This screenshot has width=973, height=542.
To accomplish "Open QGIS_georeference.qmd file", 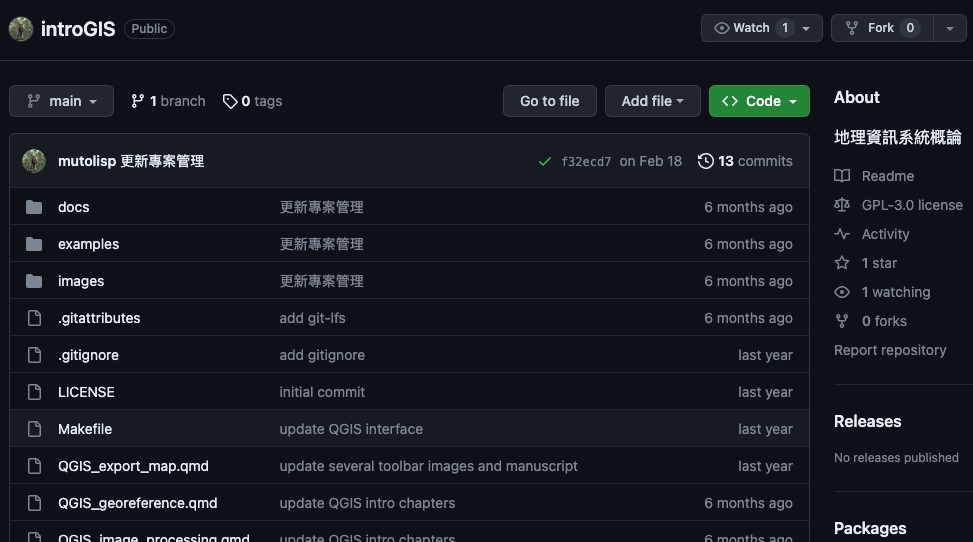I will [138, 503].
